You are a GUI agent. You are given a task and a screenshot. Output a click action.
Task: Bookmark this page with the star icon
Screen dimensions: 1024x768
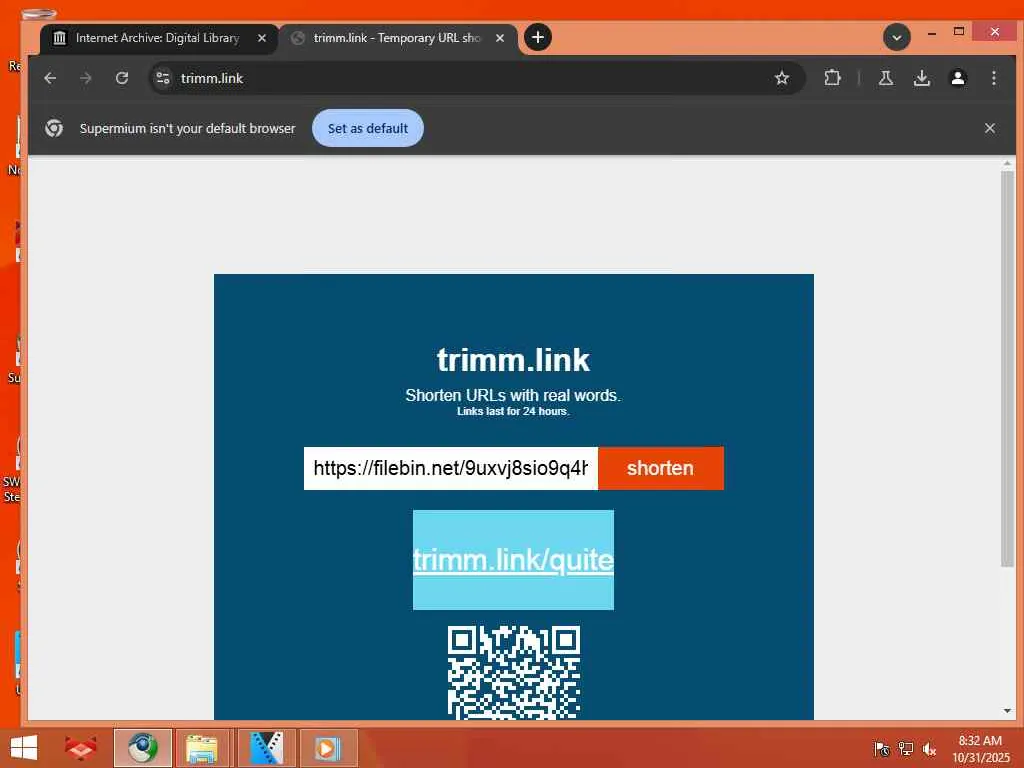(x=782, y=78)
